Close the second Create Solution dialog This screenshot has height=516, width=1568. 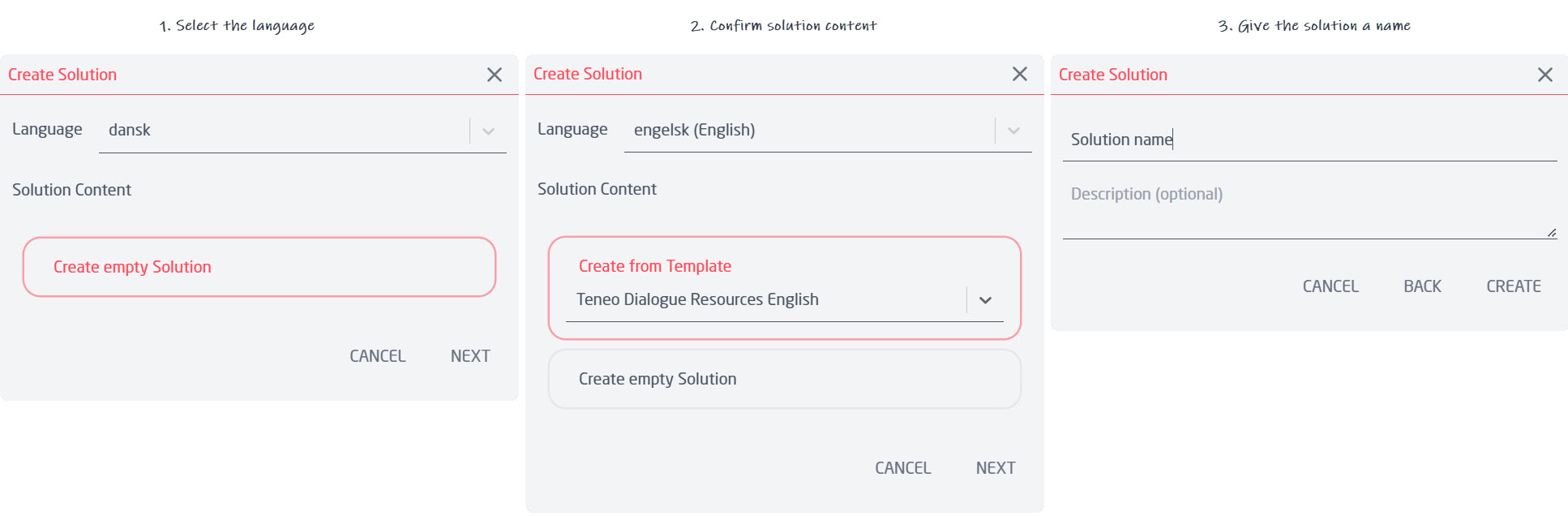[x=1020, y=74]
